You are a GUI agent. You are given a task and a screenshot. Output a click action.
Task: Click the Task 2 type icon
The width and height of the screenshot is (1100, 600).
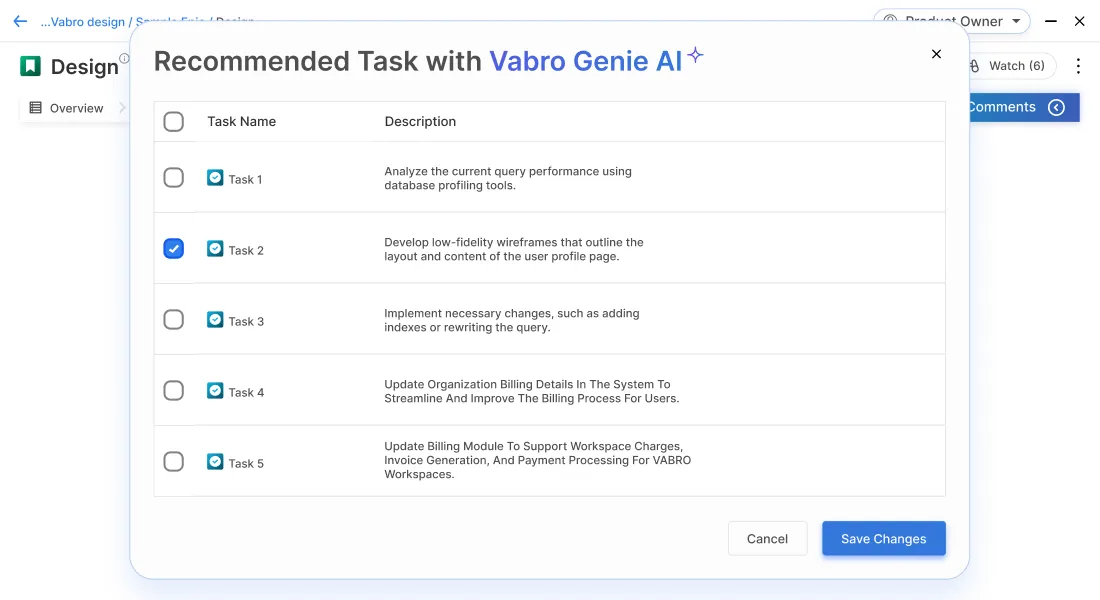coord(215,249)
